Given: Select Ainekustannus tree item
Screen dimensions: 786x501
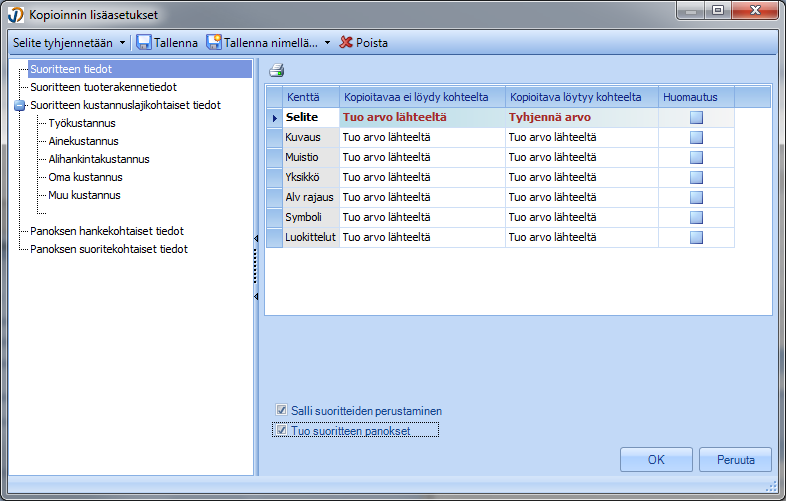Looking at the screenshot, I should 83,141.
